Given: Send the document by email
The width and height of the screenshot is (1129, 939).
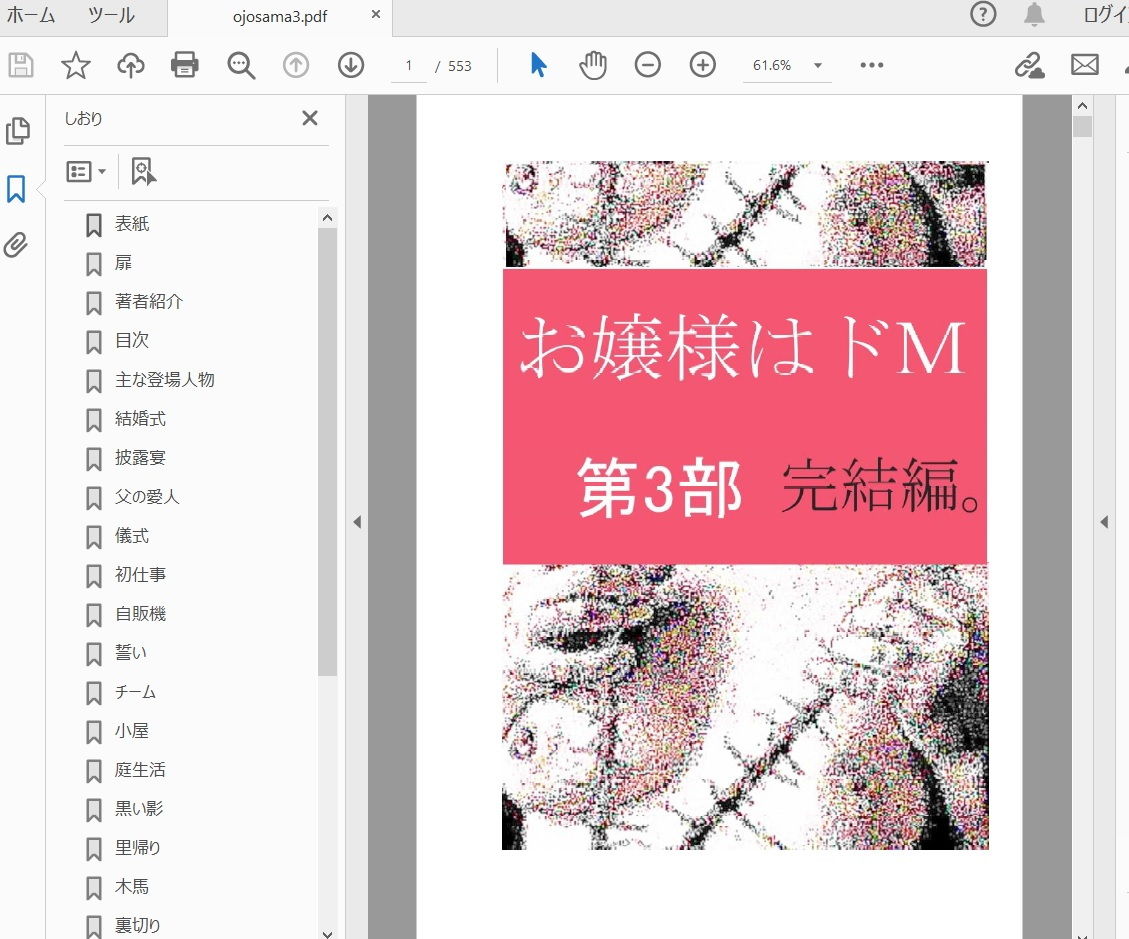Looking at the screenshot, I should 1084,65.
